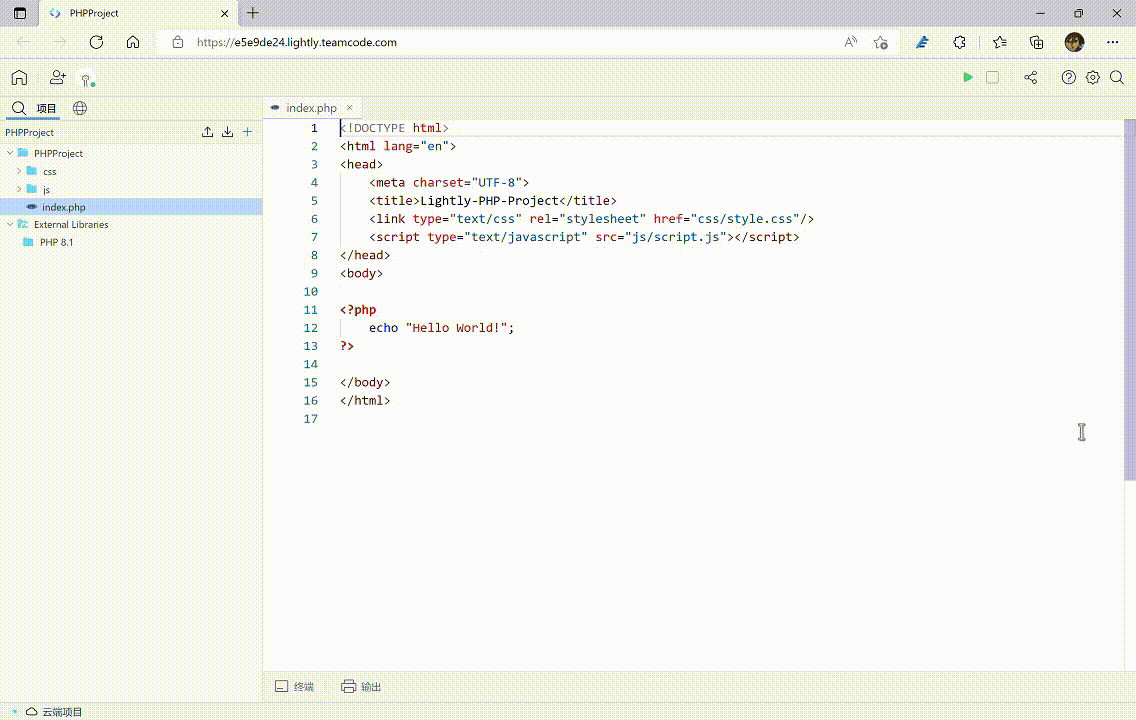
Task: Open the browser settings and more menu
Action: point(1113,42)
